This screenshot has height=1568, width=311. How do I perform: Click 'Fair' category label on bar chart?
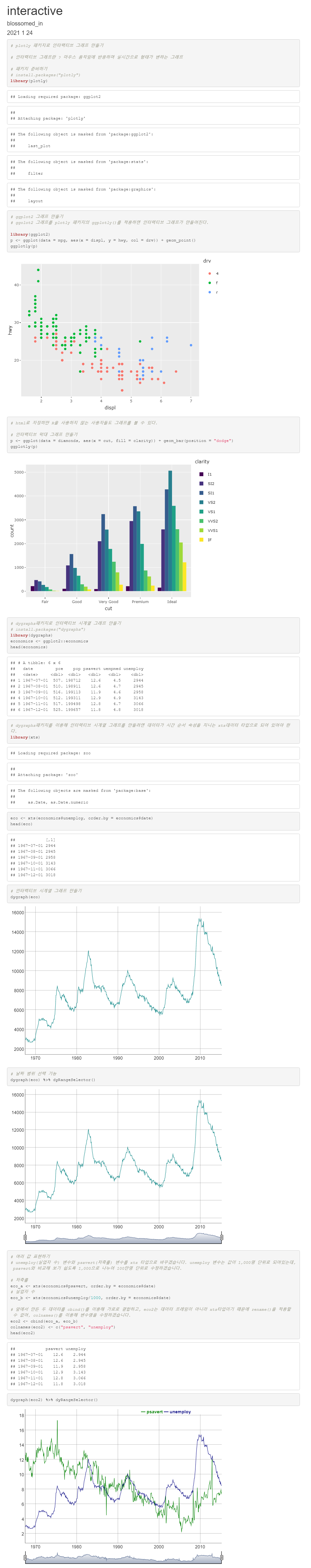point(45,602)
